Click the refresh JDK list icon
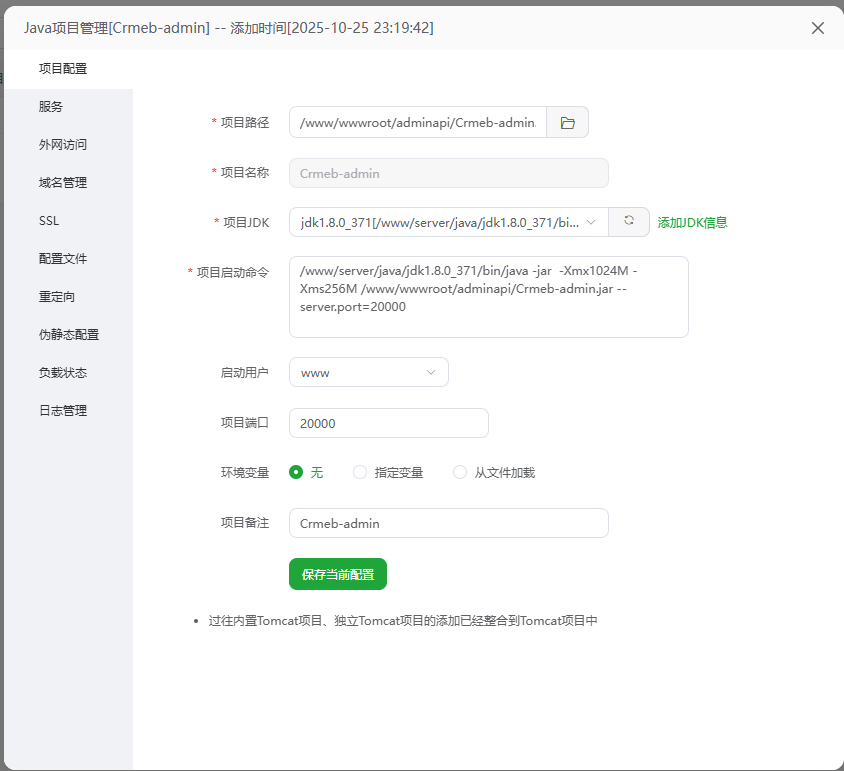This screenshot has width=844, height=771. tap(629, 221)
